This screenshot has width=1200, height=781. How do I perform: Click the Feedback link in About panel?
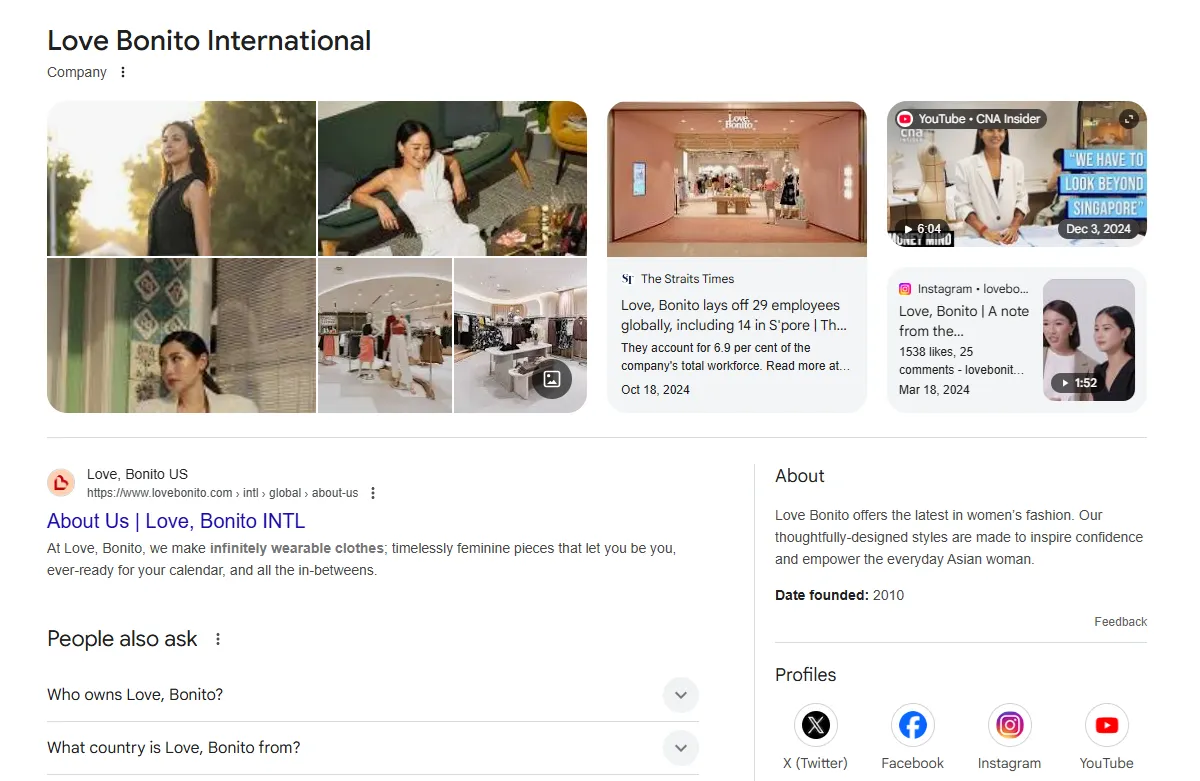click(x=1120, y=622)
